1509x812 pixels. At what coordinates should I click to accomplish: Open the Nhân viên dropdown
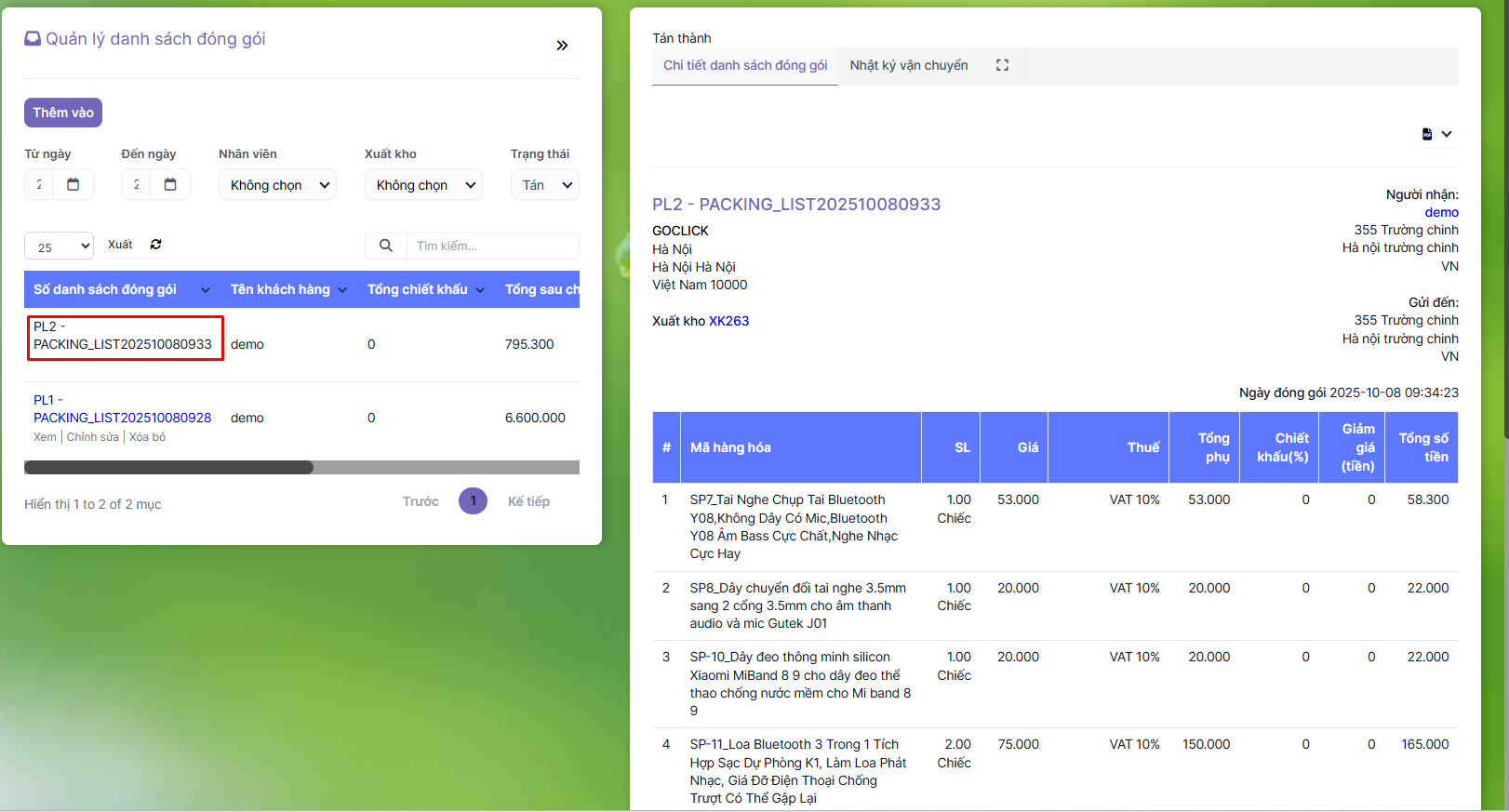(x=278, y=185)
